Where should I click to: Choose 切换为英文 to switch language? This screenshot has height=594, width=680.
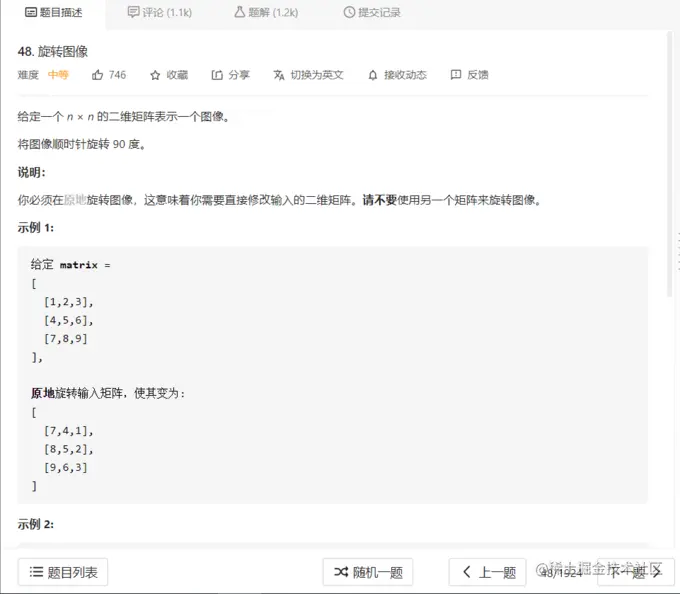click(x=317, y=75)
